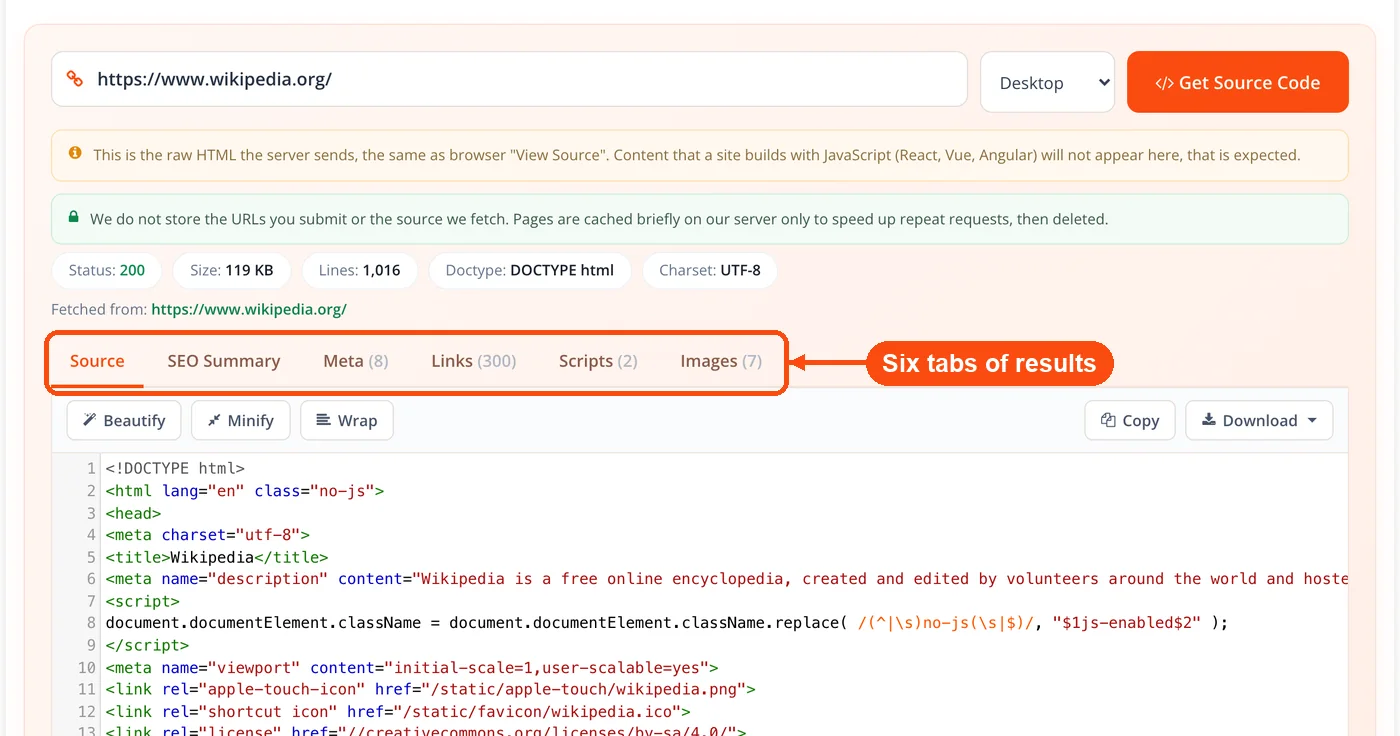The height and width of the screenshot is (736, 1400).
Task: Click the <title>Wikipedia</title> code line
Action: (217, 557)
